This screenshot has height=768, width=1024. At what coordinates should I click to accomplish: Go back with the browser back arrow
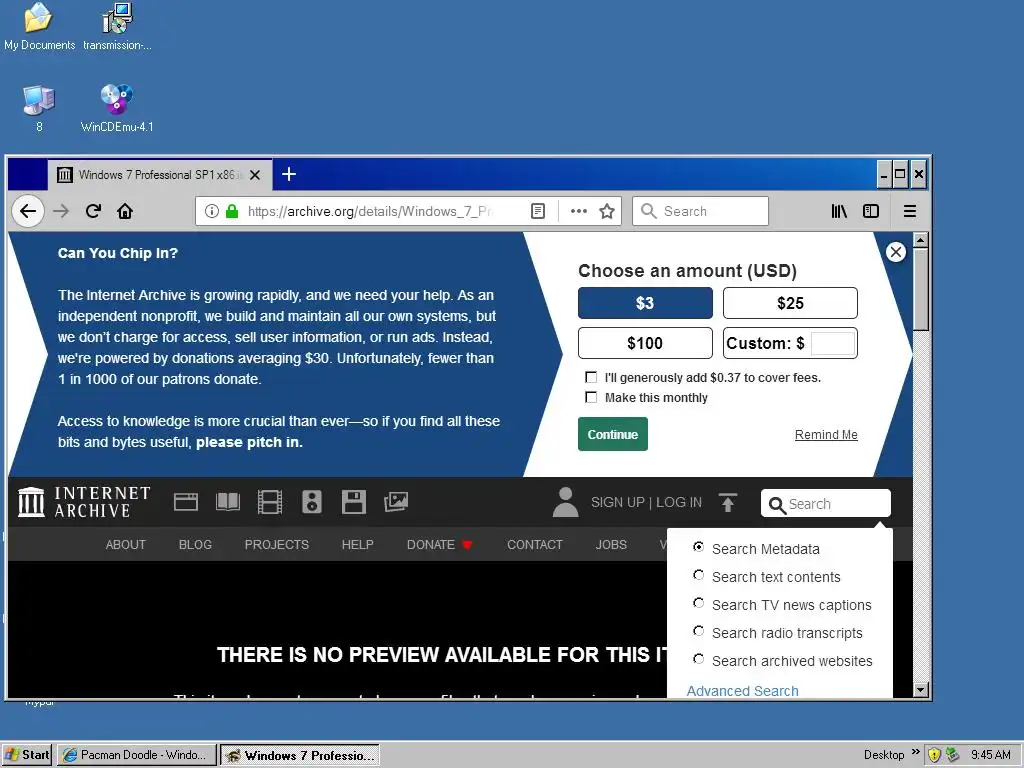(27, 211)
